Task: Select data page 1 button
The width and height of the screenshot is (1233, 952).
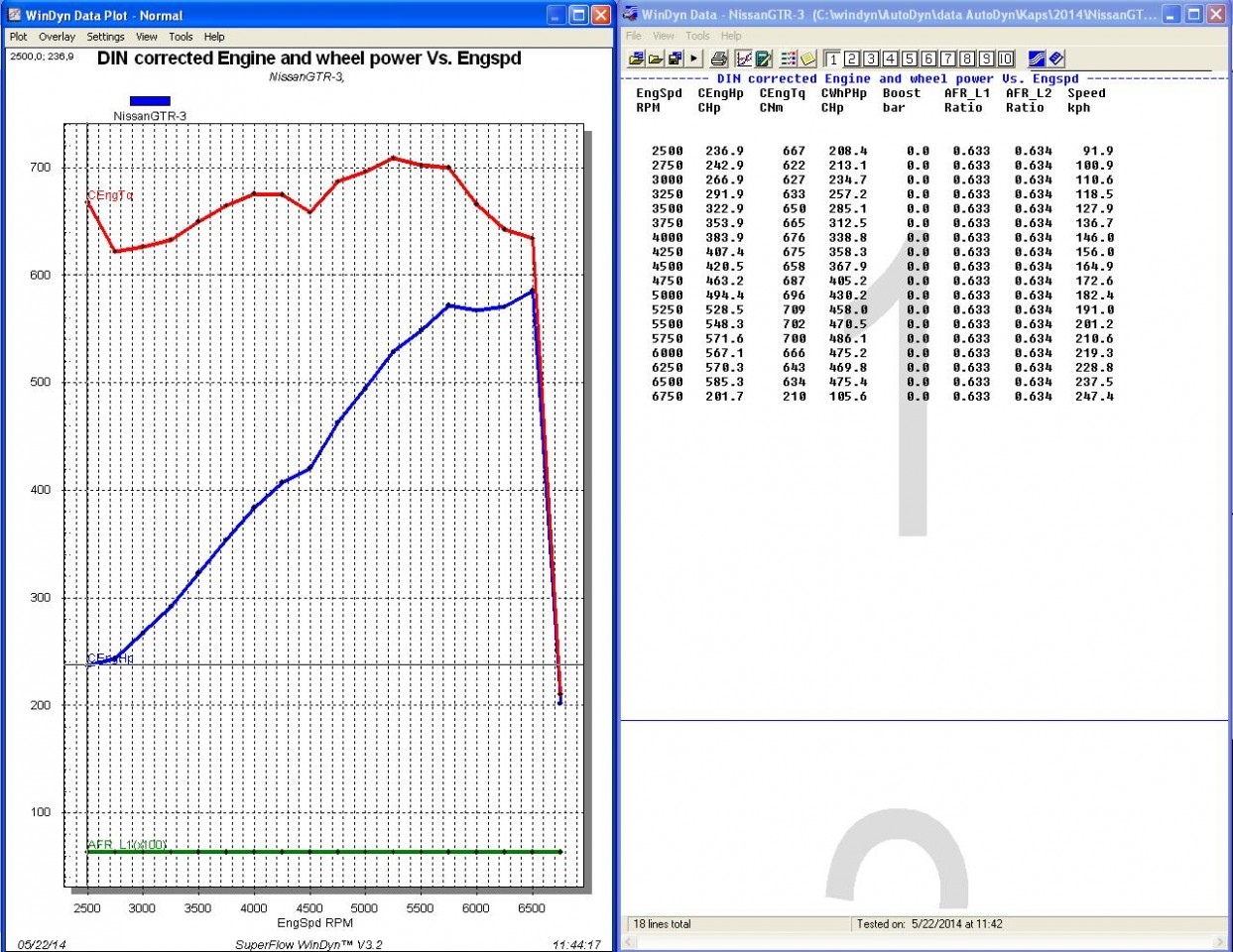Action: (832, 59)
